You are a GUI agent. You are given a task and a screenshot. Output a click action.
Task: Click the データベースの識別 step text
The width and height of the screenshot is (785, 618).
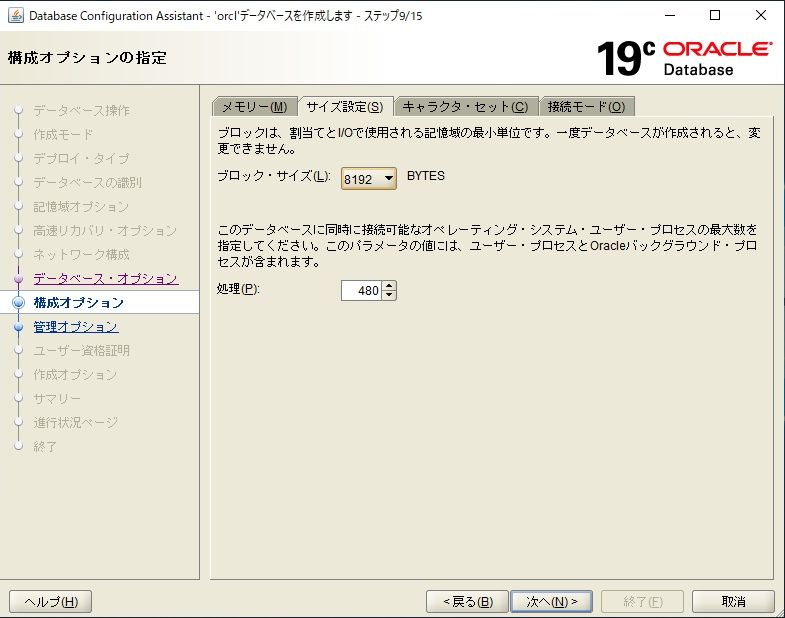[x=88, y=182]
